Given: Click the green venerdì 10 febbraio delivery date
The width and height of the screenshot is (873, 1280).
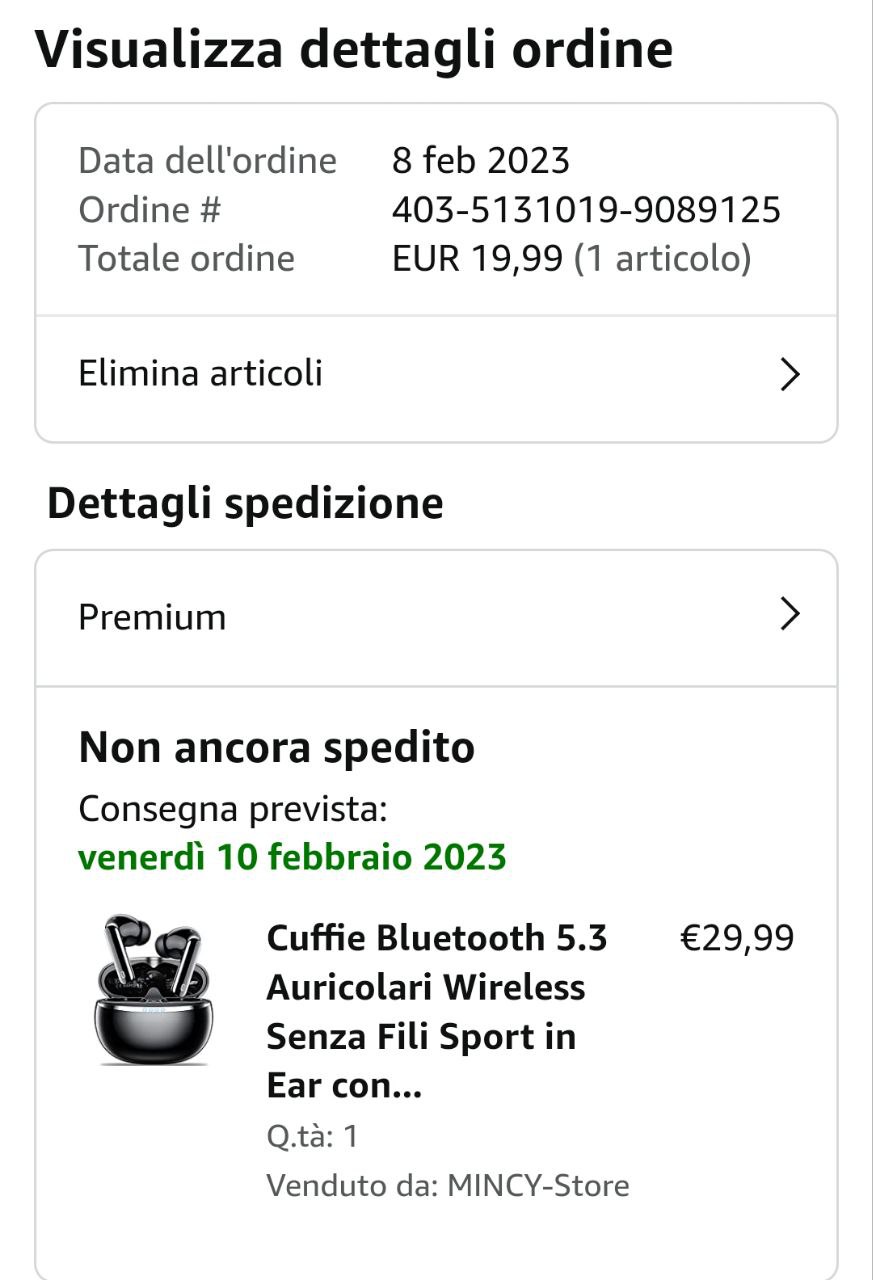Looking at the screenshot, I should (292, 857).
